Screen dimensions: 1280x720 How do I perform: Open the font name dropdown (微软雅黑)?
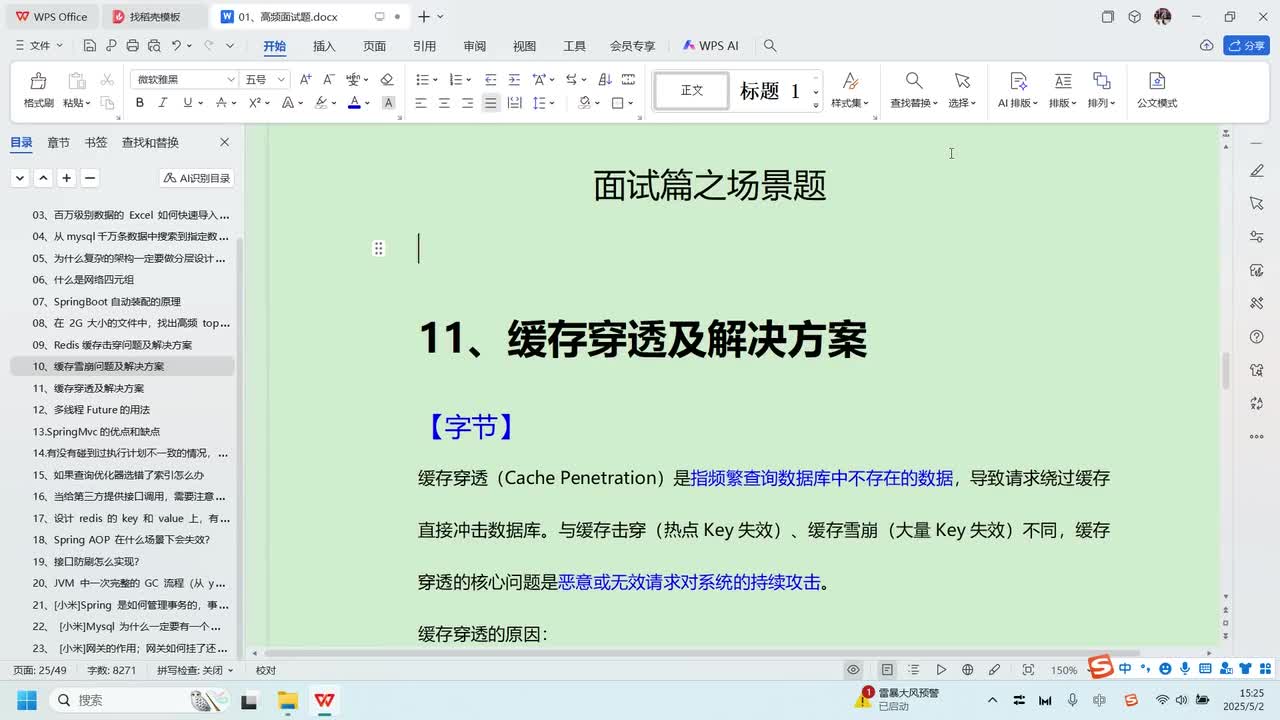coord(231,80)
